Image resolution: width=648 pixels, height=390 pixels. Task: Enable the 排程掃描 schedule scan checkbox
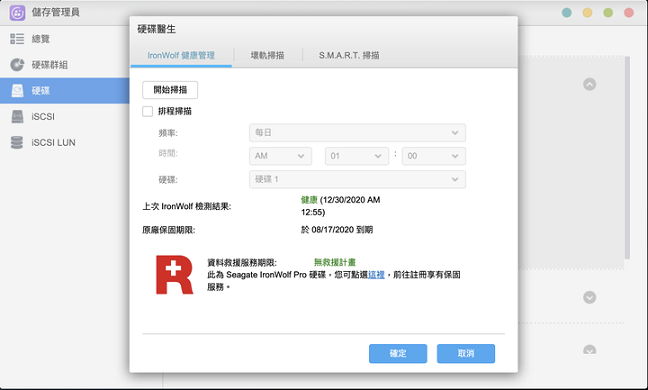point(148,111)
